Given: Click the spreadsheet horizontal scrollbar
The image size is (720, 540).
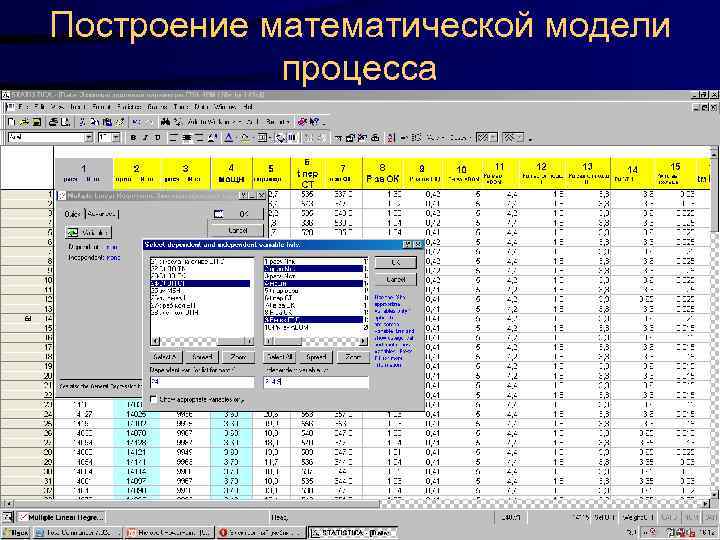Looking at the screenshot, I should [356, 503].
